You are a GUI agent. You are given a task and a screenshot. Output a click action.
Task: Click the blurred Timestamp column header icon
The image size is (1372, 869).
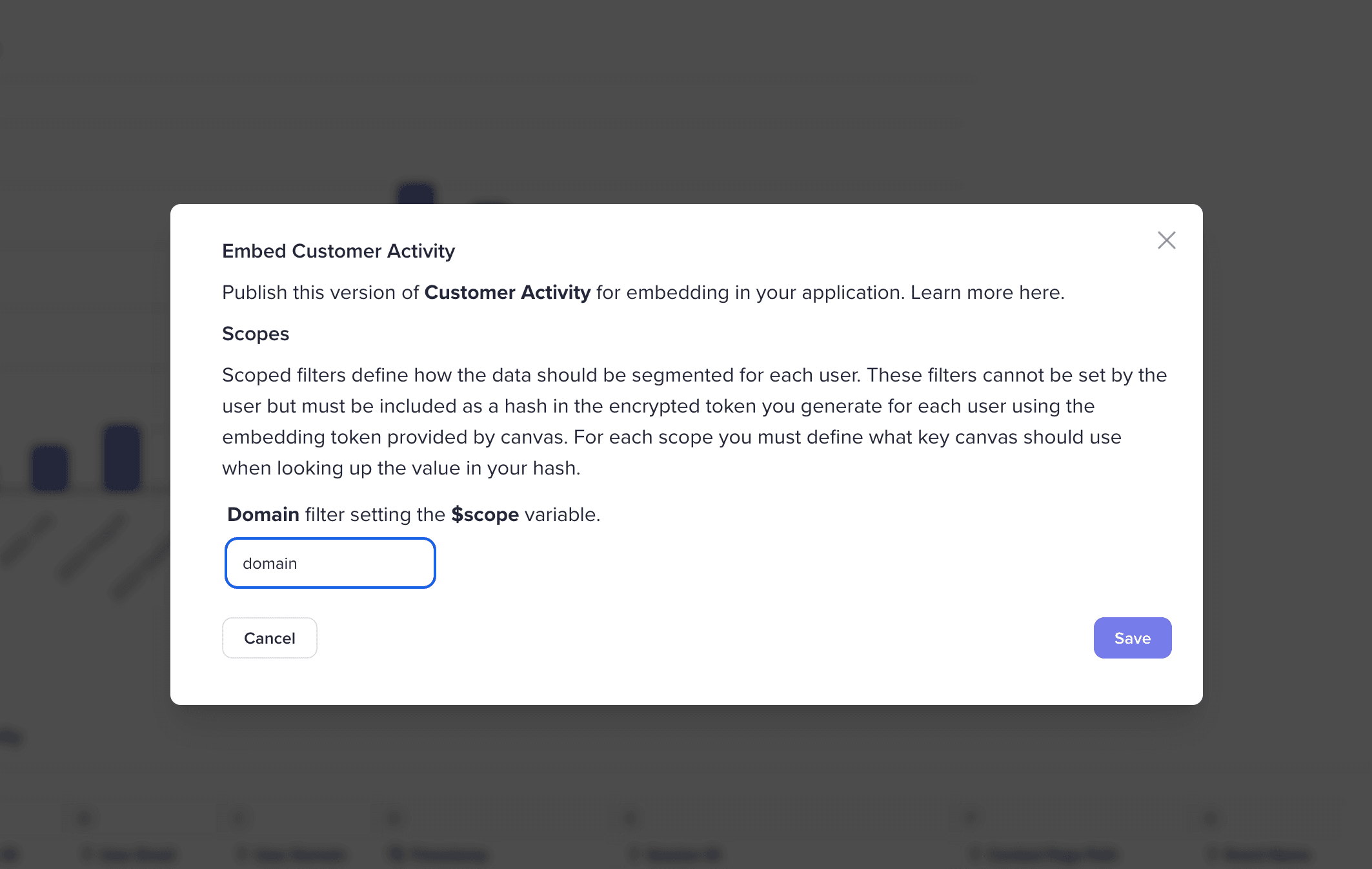click(396, 855)
